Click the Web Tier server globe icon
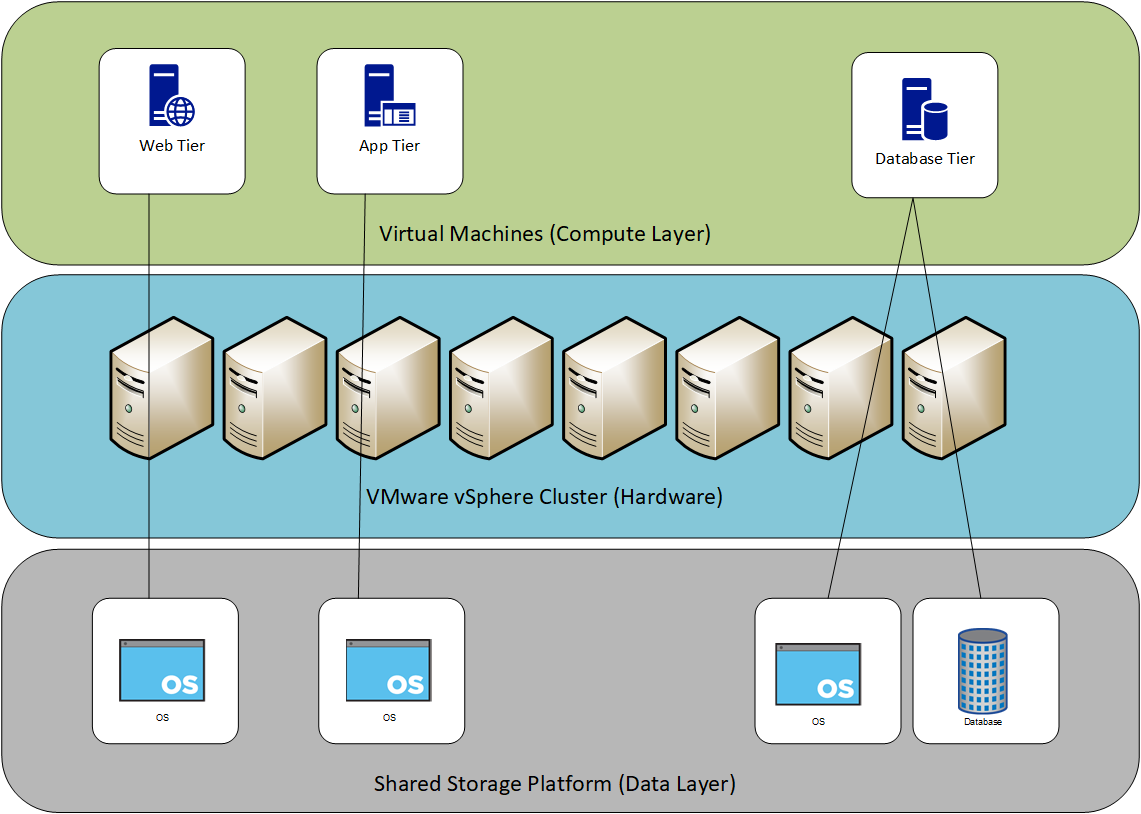 click(172, 95)
